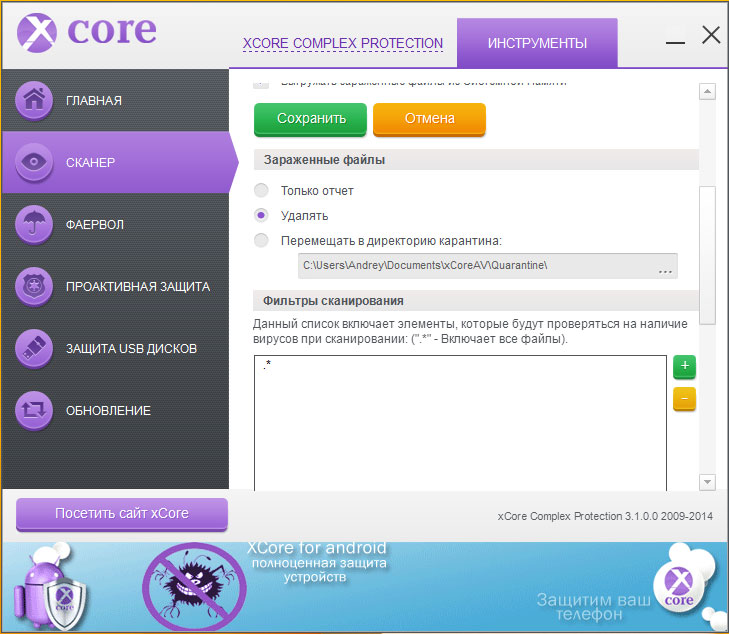Remove scan filter with minus button
The width and height of the screenshot is (729, 634).
coord(684,399)
